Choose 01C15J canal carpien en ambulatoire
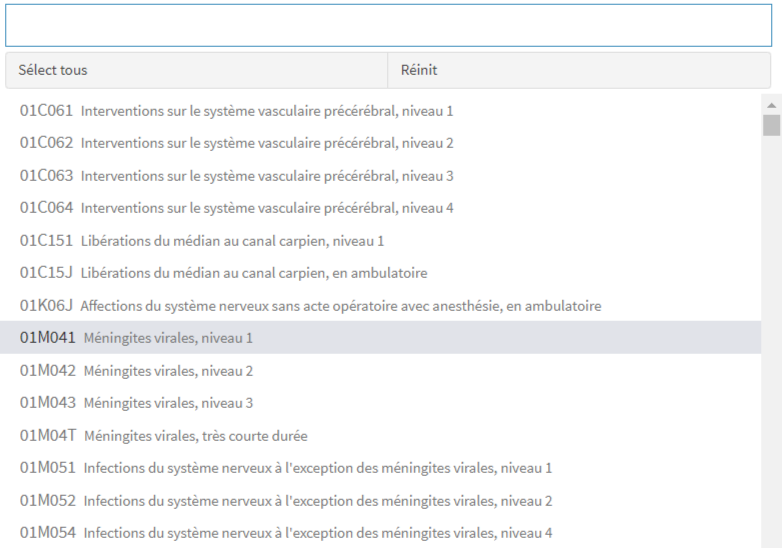This screenshot has width=782, height=548. pos(224,273)
